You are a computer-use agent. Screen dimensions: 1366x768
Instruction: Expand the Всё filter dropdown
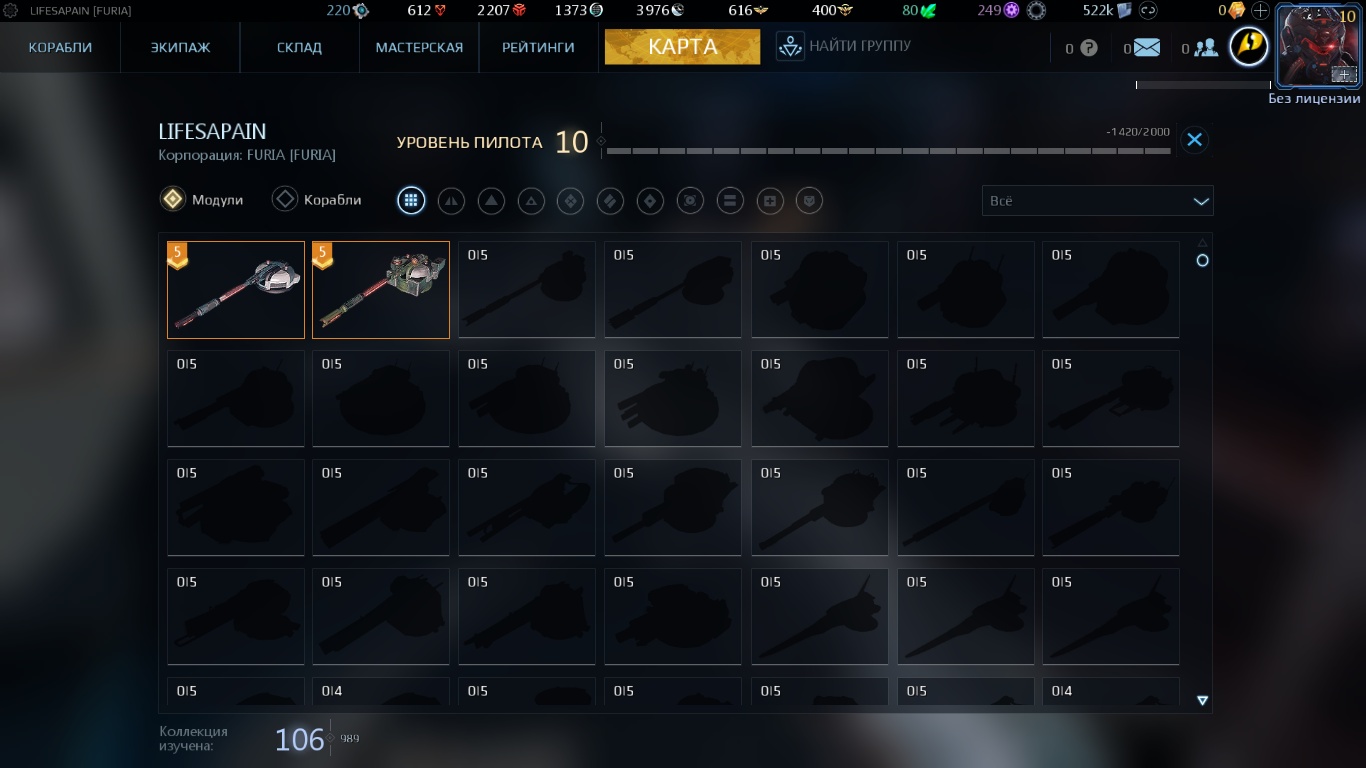click(x=1098, y=201)
